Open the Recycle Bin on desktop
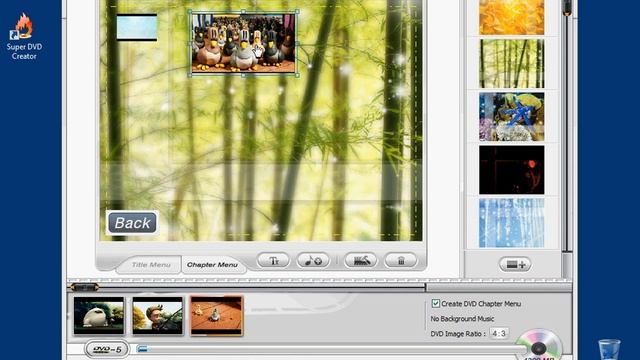 (609, 349)
